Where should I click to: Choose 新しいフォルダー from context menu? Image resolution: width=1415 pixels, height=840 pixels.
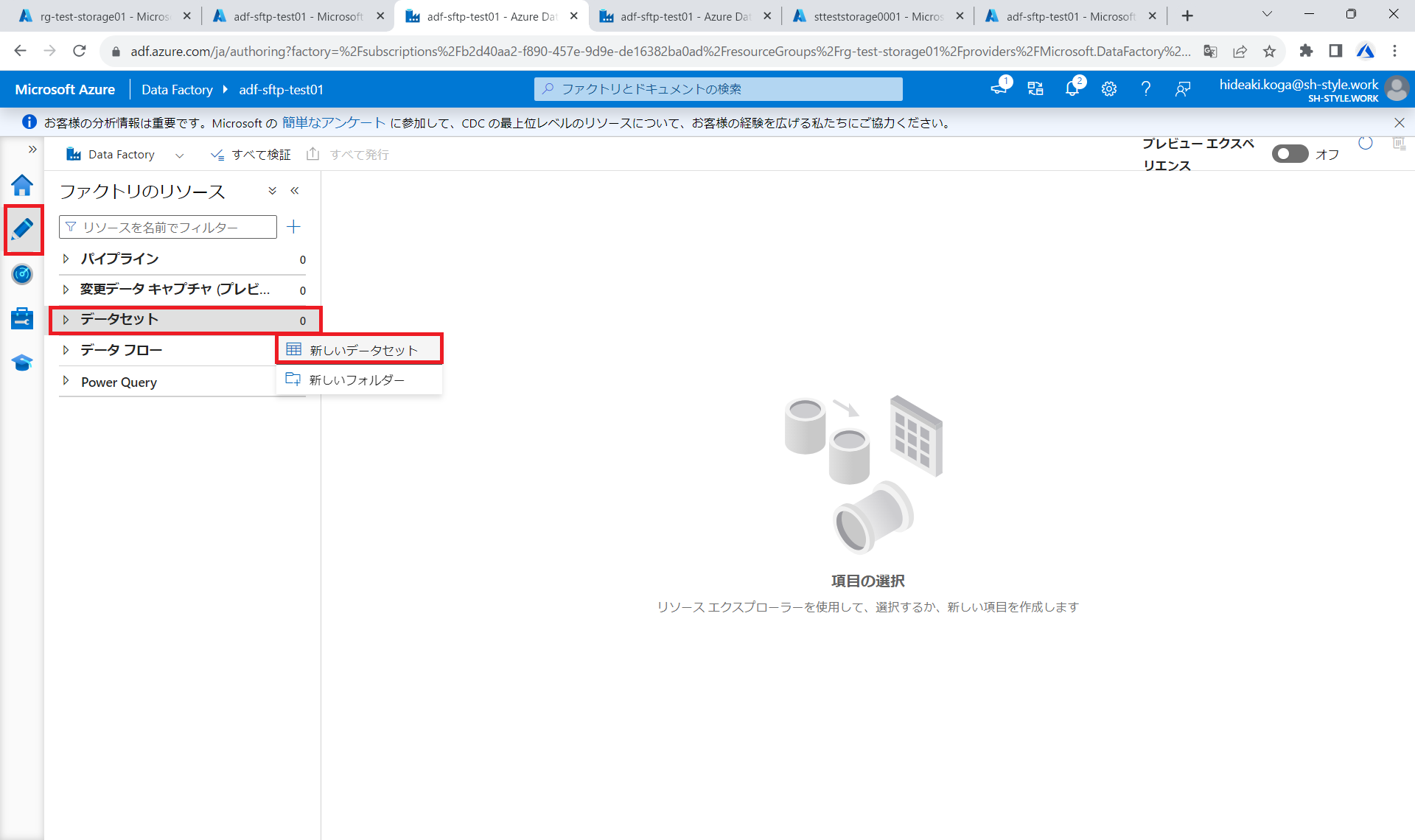pyautogui.click(x=357, y=380)
